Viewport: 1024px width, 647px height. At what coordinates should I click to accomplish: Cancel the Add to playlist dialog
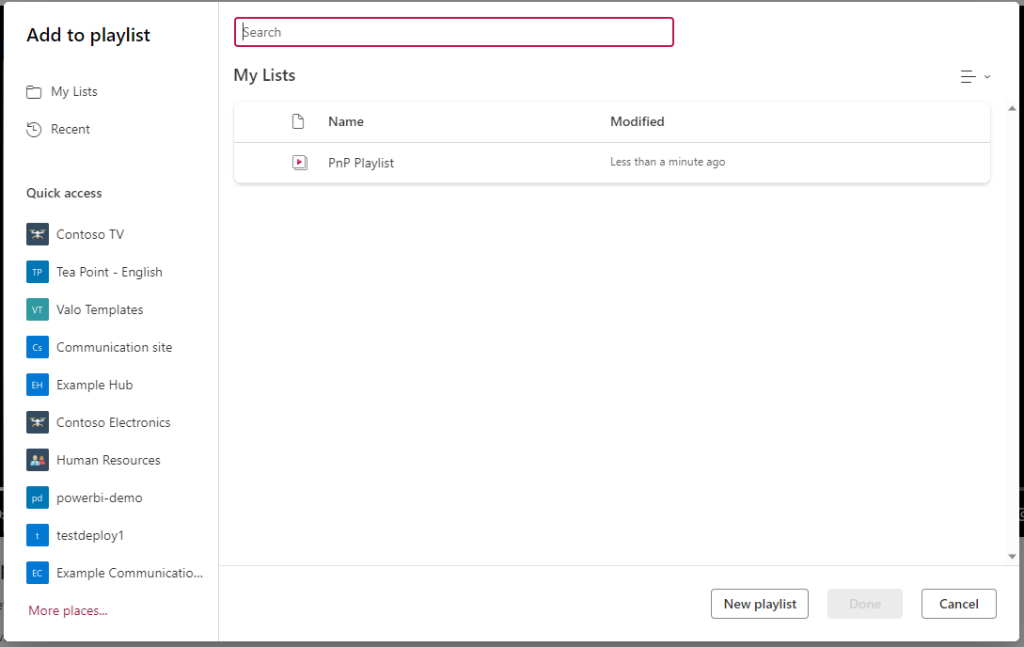(x=959, y=604)
